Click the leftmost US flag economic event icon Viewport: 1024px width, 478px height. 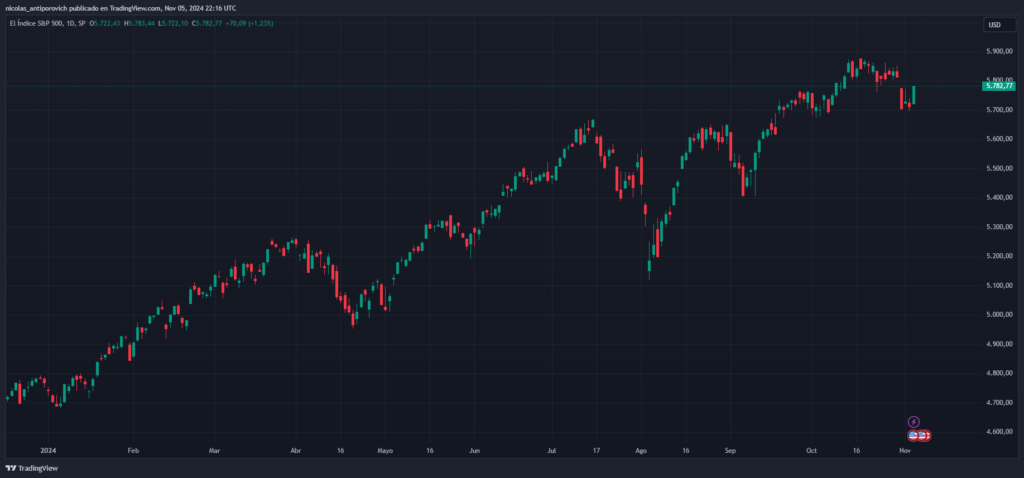tap(913, 435)
